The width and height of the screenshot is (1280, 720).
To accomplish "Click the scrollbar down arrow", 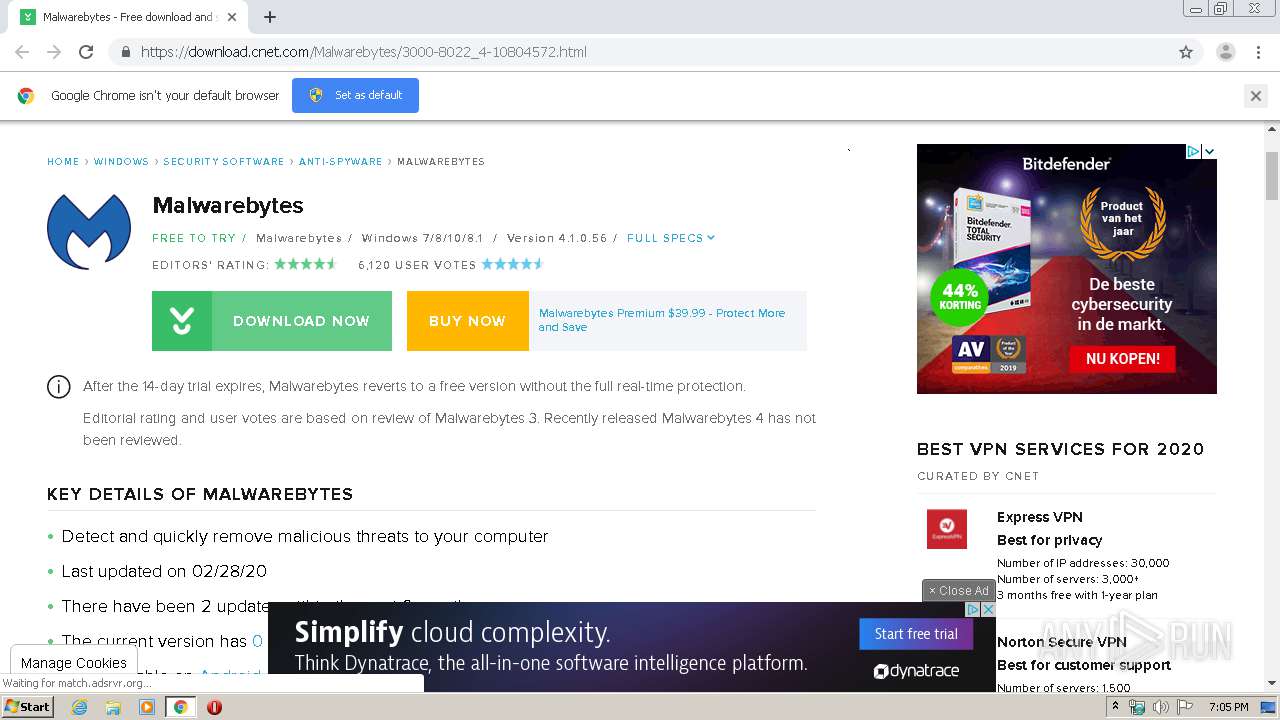I will tap(1272, 684).
